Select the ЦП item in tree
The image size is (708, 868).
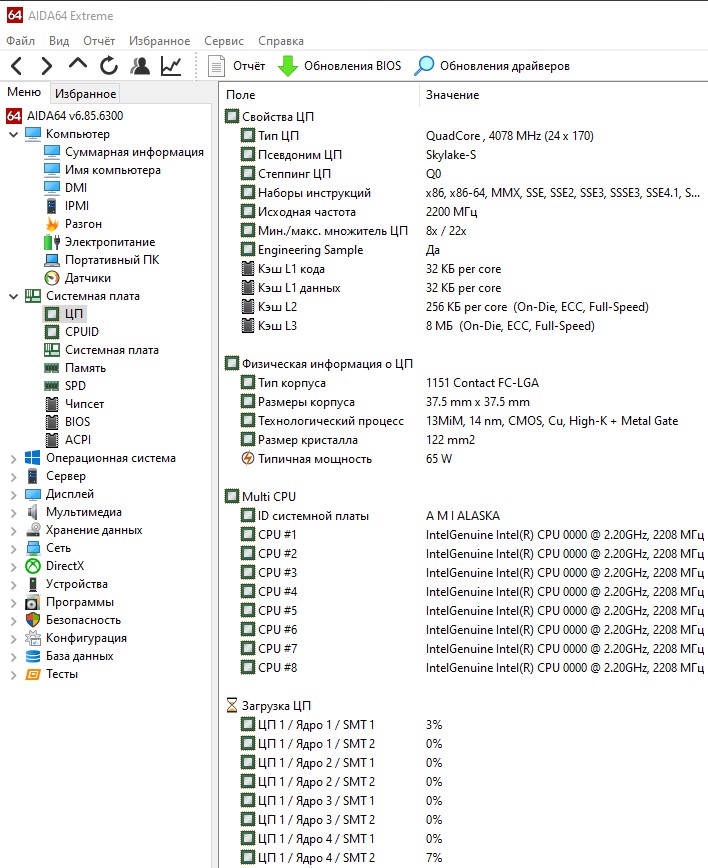click(x=64, y=314)
